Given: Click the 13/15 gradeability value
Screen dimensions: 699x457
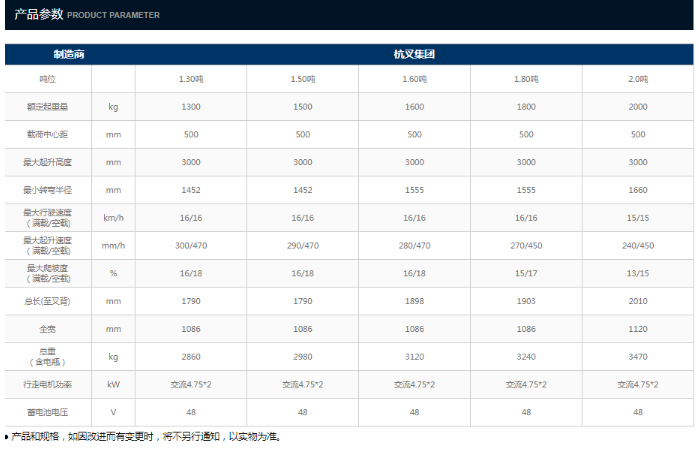Looking at the screenshot, I should click(x=637, y=273).
